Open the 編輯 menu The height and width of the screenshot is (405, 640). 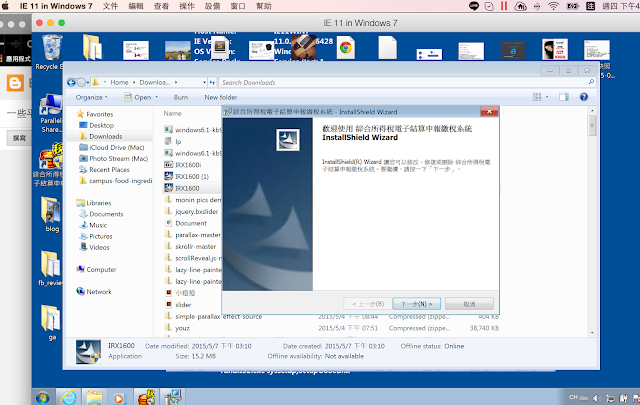click(x=136, y=6)
